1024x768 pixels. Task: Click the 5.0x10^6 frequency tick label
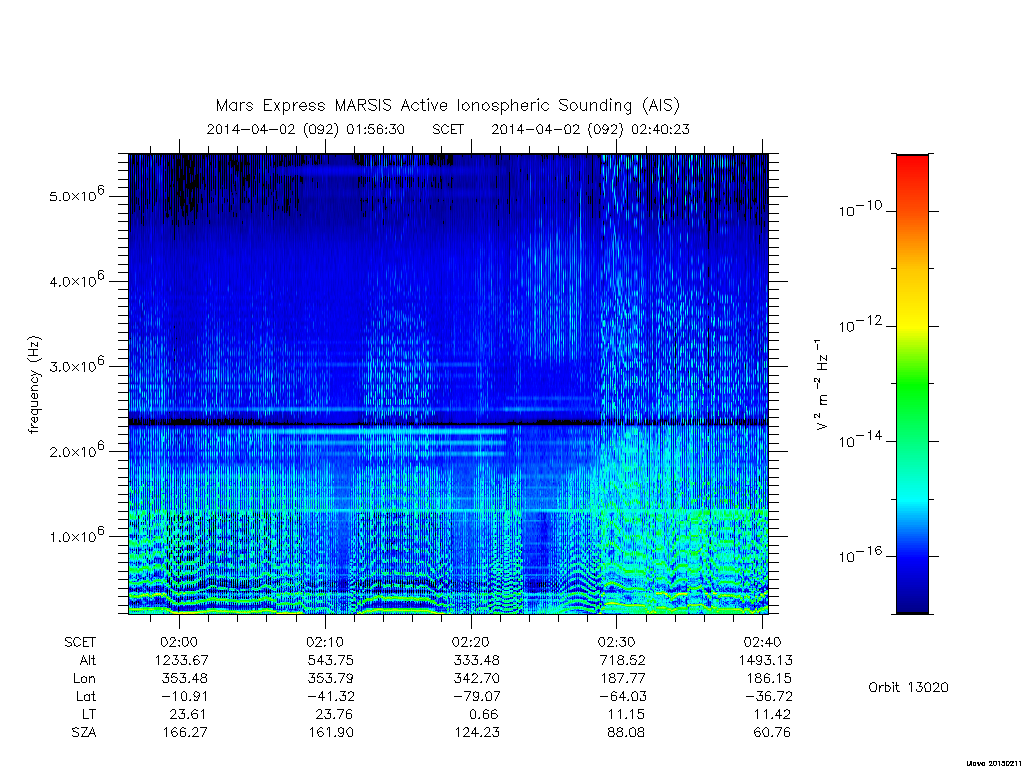pyautogui.click(x=76, y=195)
